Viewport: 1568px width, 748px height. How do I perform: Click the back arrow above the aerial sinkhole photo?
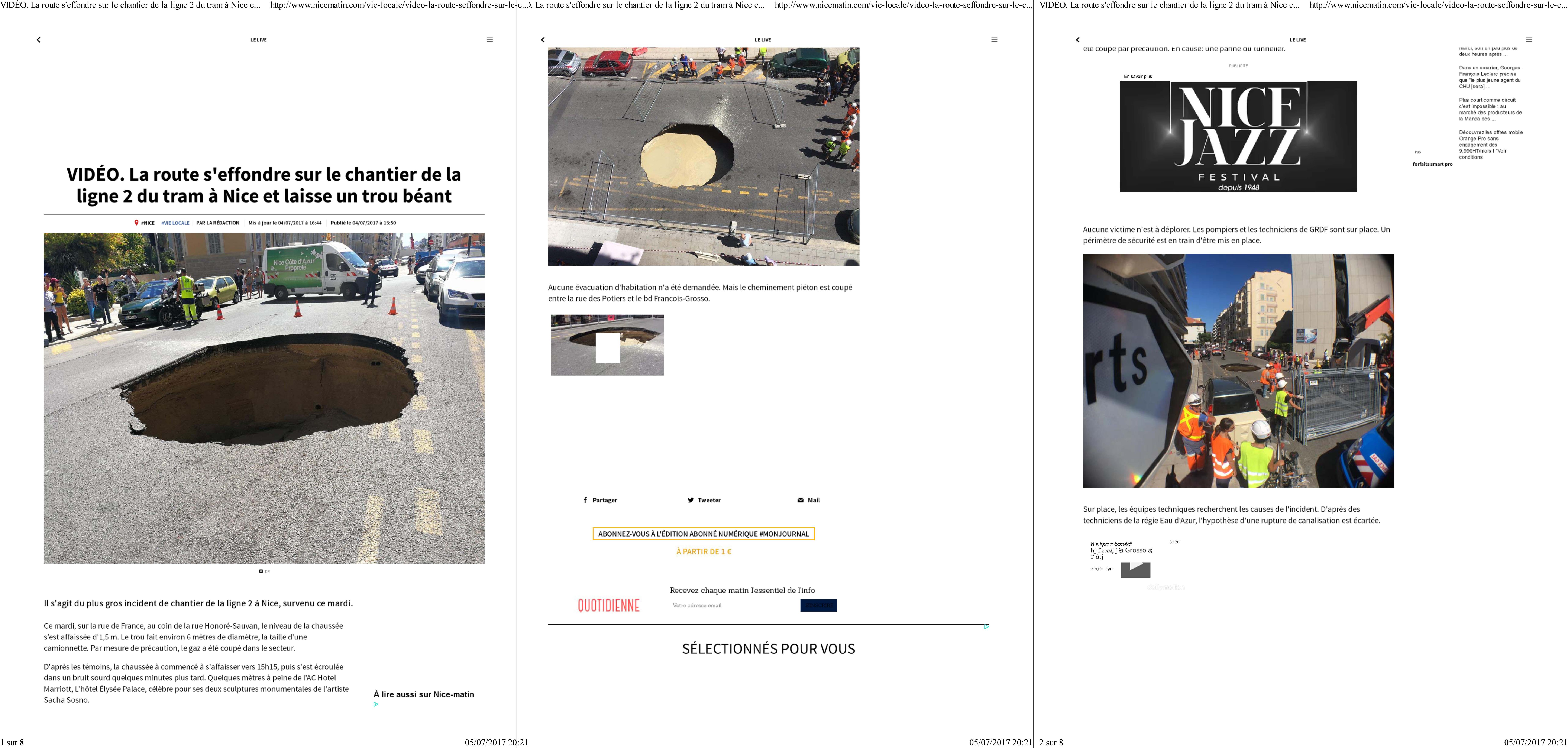[x=543, y=40]
